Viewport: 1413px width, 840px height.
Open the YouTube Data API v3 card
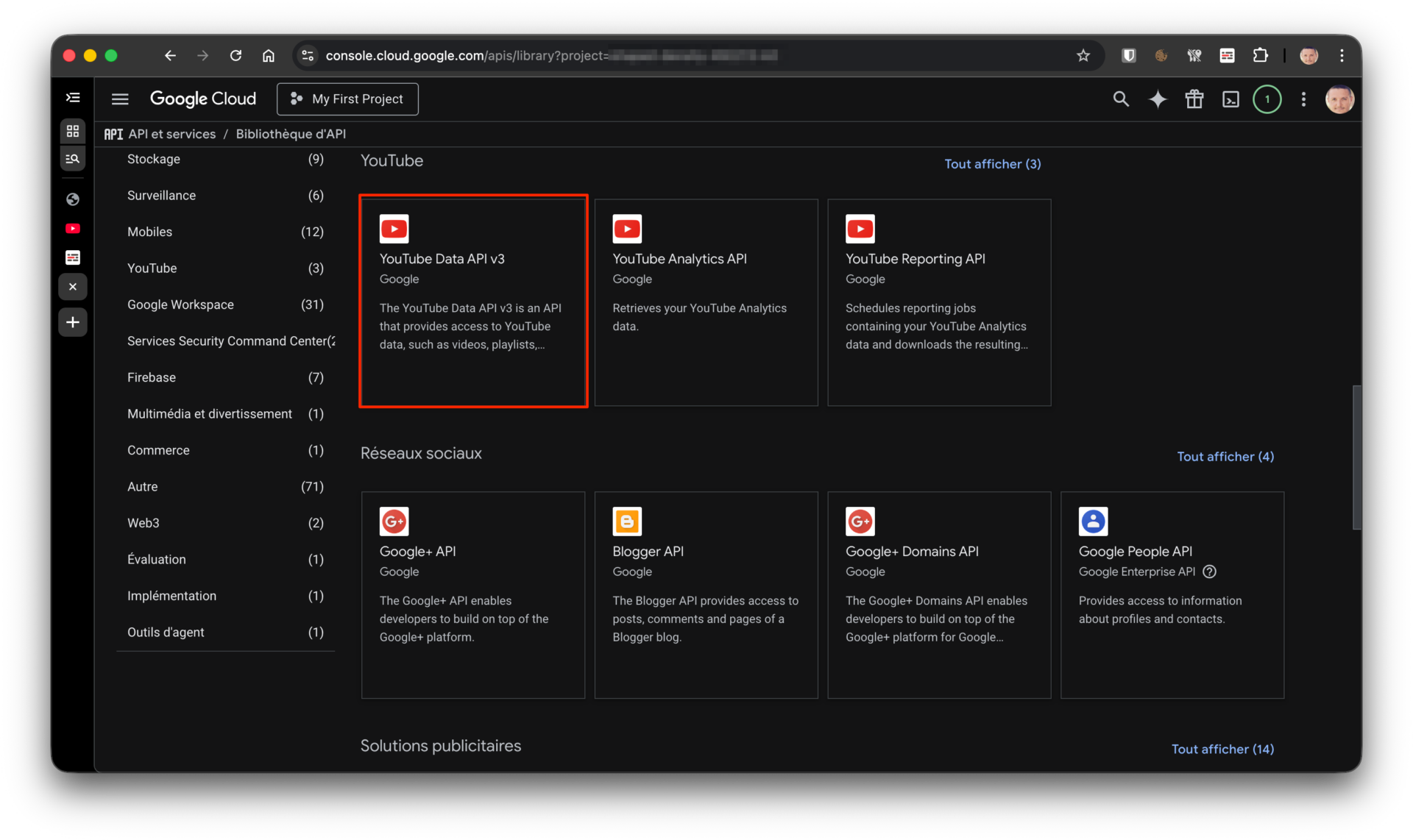[473, 302]
